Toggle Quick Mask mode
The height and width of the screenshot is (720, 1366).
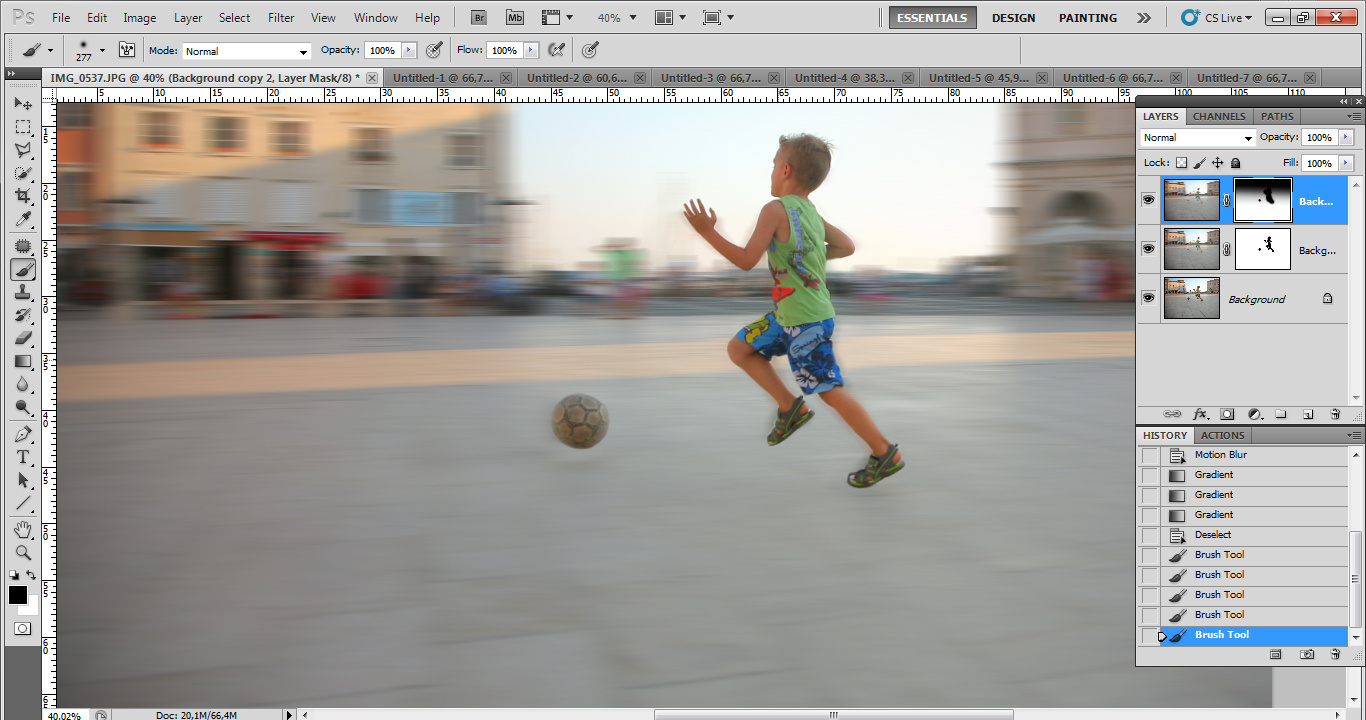(22, 629)
